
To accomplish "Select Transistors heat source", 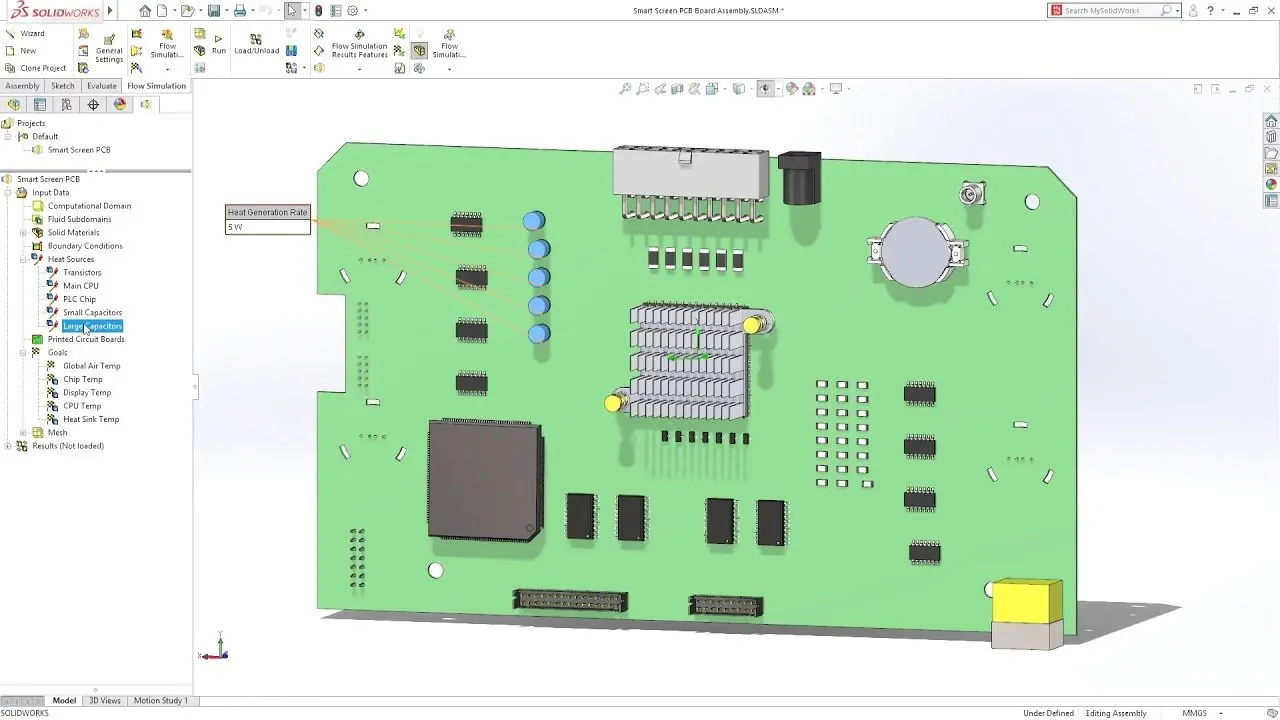I will [x=82, y=272].
